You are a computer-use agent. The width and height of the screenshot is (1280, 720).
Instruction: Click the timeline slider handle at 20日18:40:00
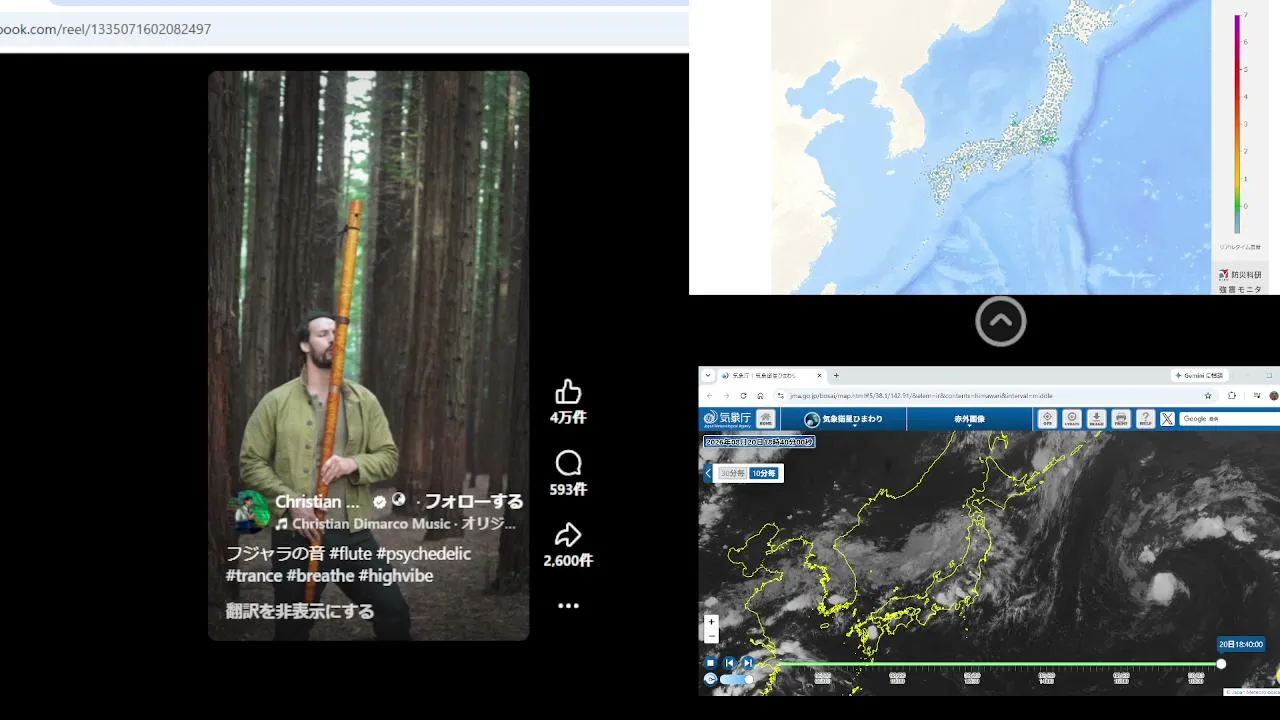(1221, 664)
